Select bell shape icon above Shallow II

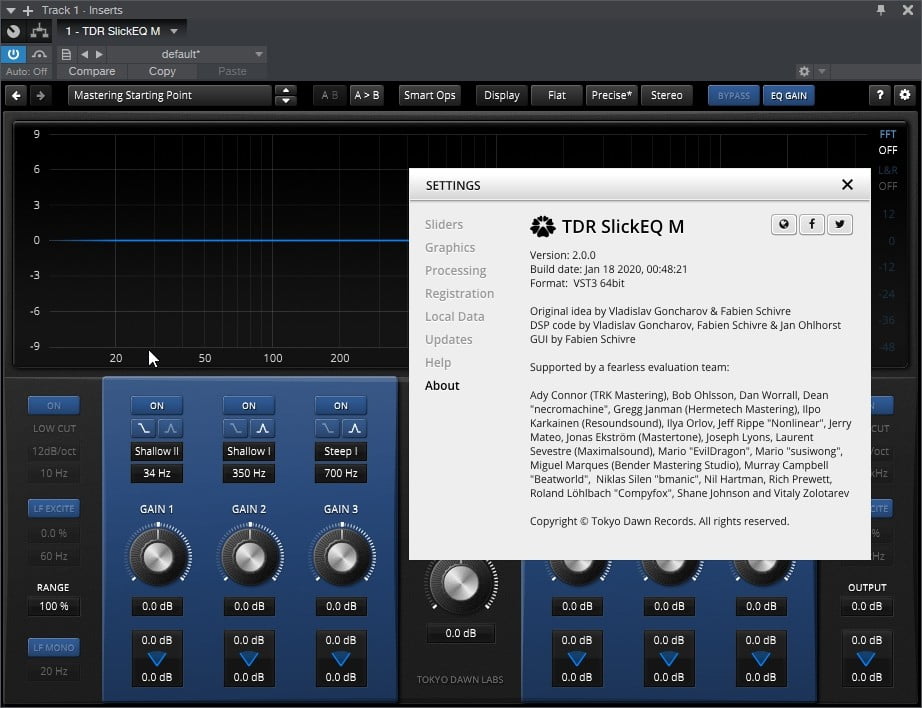click(171, 428)
